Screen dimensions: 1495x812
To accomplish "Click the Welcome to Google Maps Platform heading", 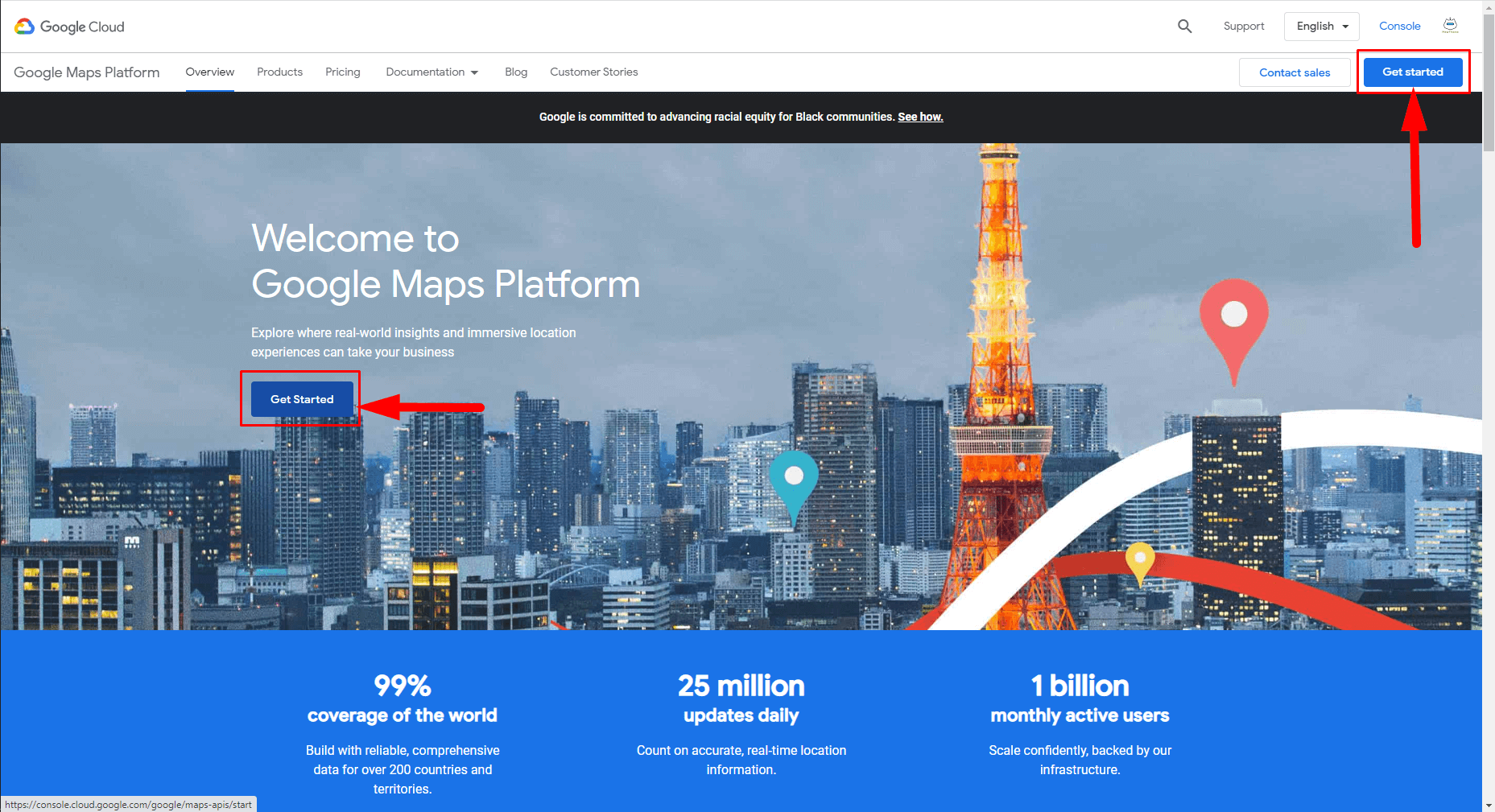I will pyautogui.click(x=446, y=261).
